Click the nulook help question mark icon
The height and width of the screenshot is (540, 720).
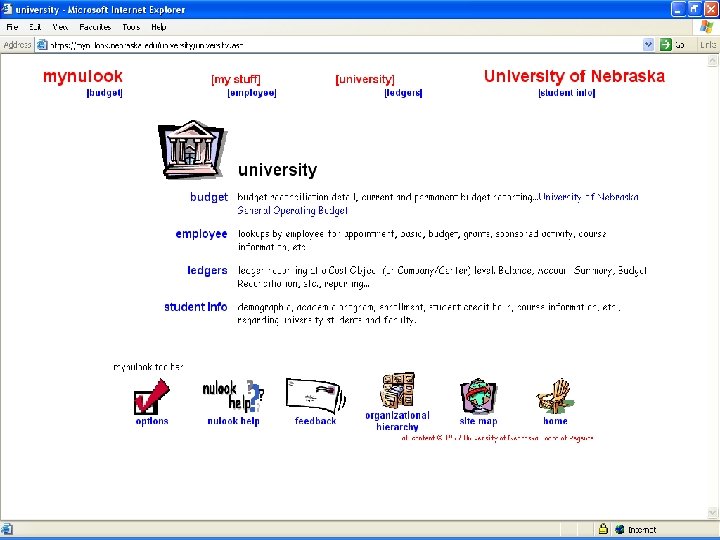point(233,396)
